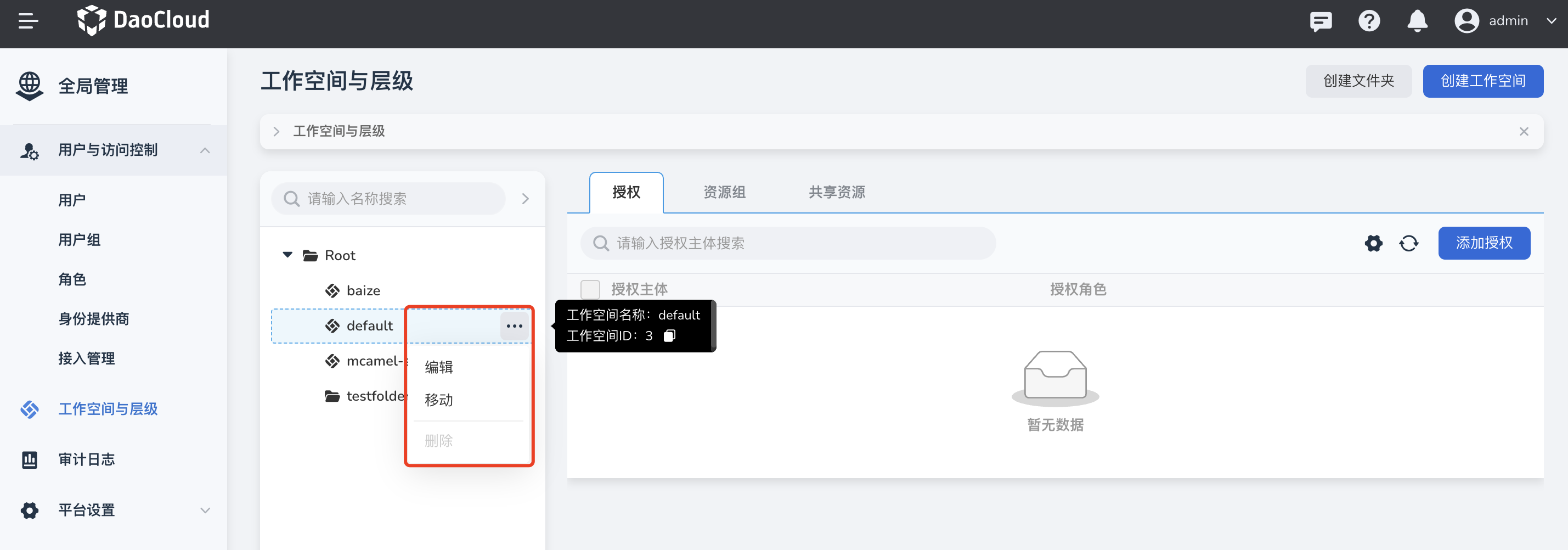Focus the 请输入授权主体搜索 search field
This screenshot has width=1568, height=550.
click(791, 244)
